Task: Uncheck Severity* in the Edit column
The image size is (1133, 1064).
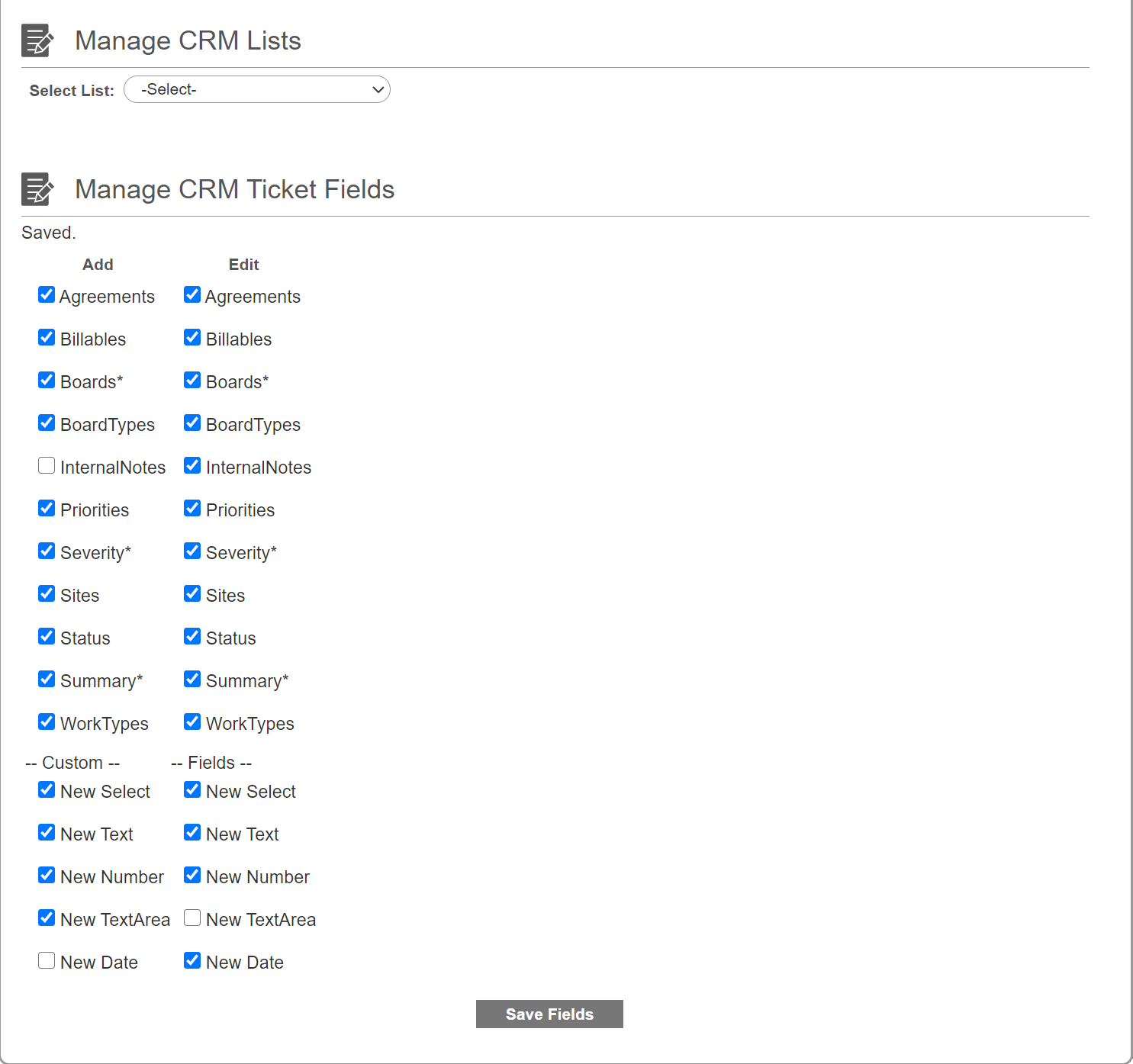Action: (192, 551)
